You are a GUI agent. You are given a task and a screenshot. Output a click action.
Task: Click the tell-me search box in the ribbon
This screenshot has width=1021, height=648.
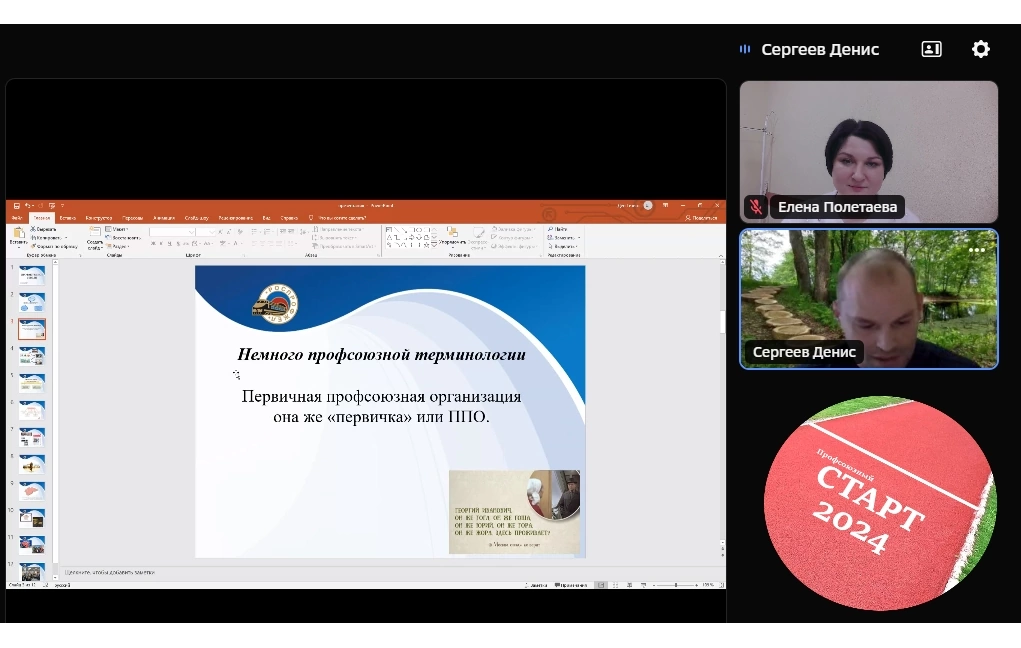[x=337, y=218]
